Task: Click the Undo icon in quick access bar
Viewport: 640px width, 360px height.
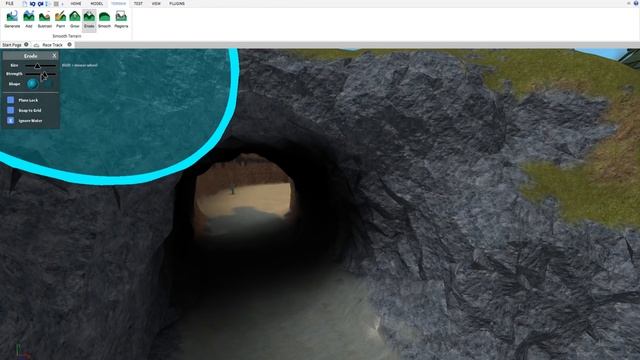Action: pos(33,4)
